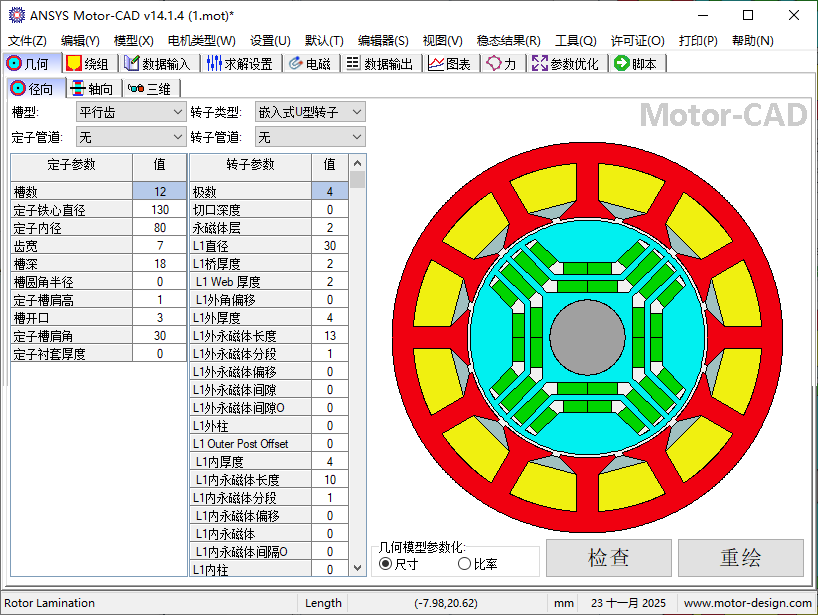Open the 稳态结果(R) menu
The width and height of the screenshot is (818, 615).
(x=509, y=41)
